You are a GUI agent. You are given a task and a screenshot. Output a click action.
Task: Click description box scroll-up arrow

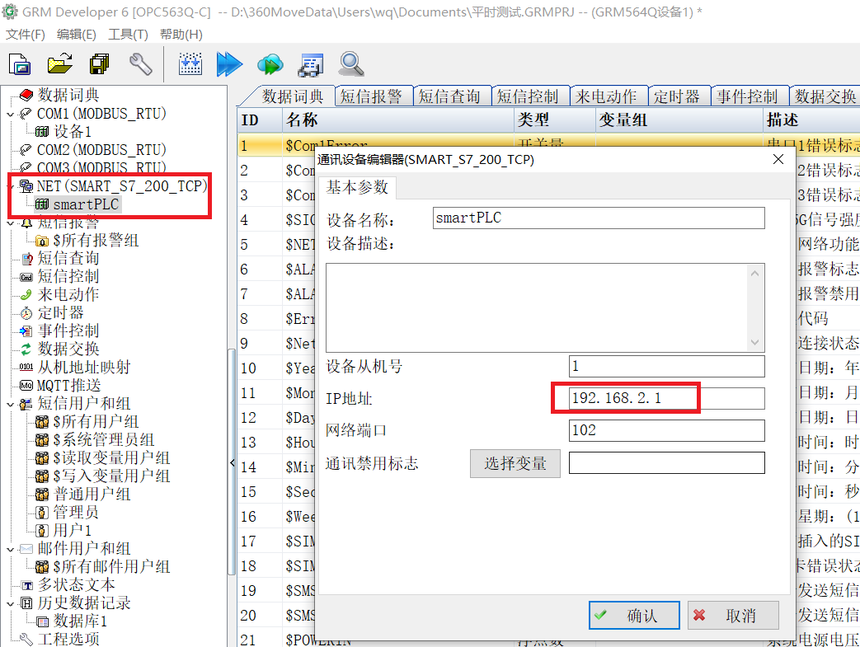click(755, 273)
